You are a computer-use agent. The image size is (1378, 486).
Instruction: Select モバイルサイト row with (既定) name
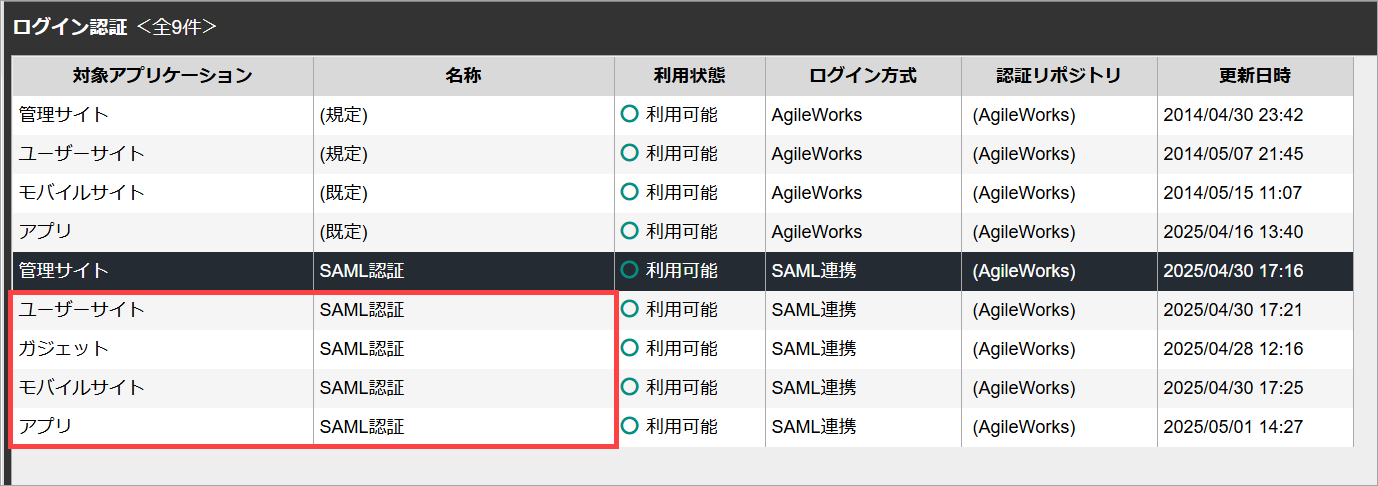pos(682,193)
